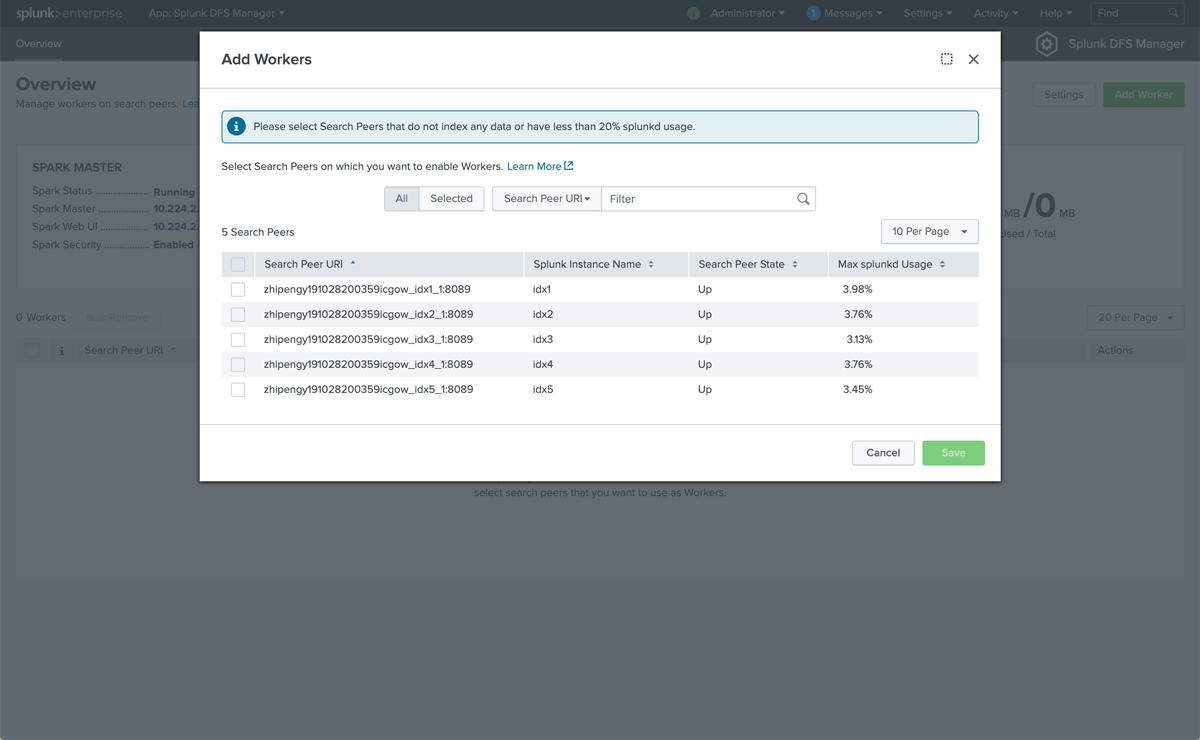Open the 10 Per Page dropdown
The image size is (1200, 740).
[929, 231]
